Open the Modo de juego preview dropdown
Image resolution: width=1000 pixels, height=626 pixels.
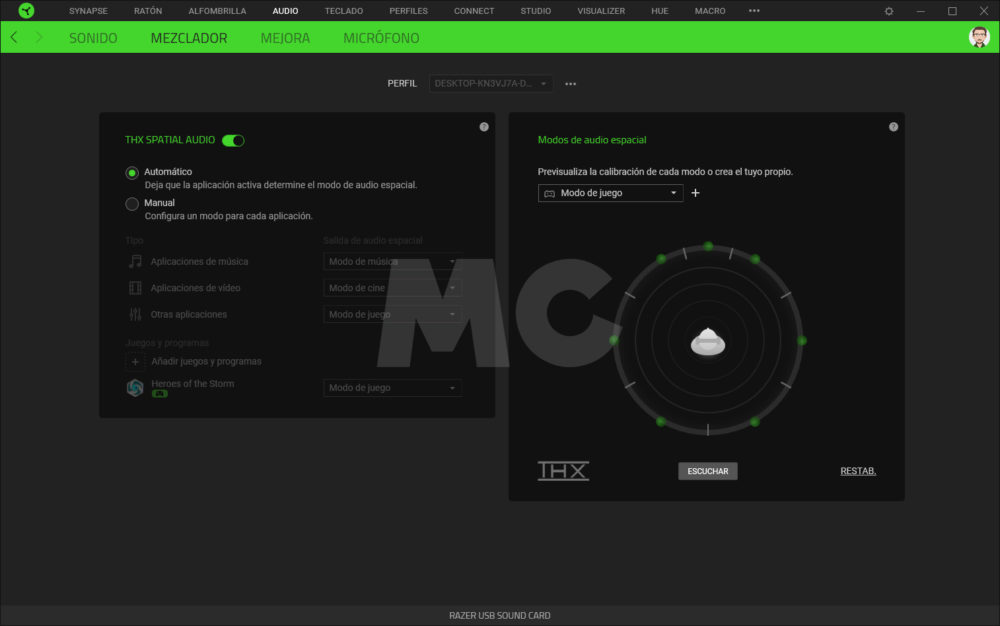[x=611, y=193]
